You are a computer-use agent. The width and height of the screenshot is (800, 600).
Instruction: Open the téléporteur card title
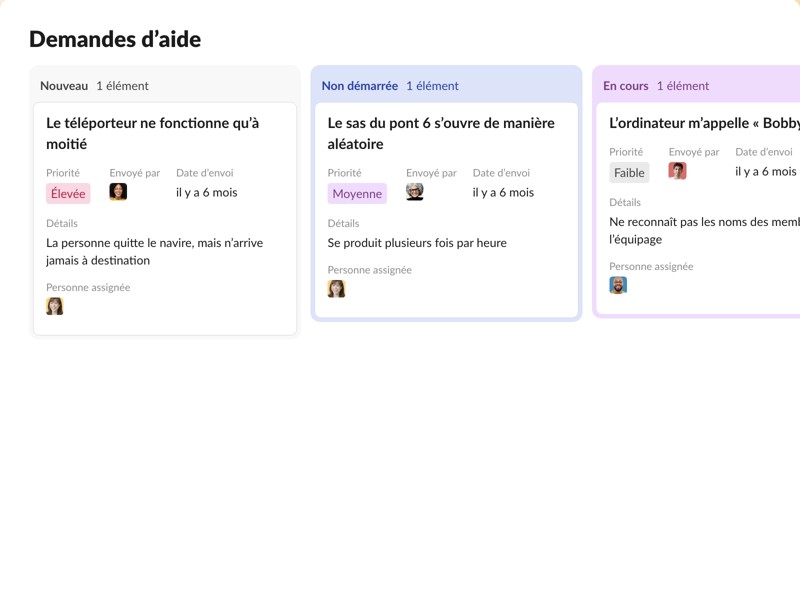point(152,133)
